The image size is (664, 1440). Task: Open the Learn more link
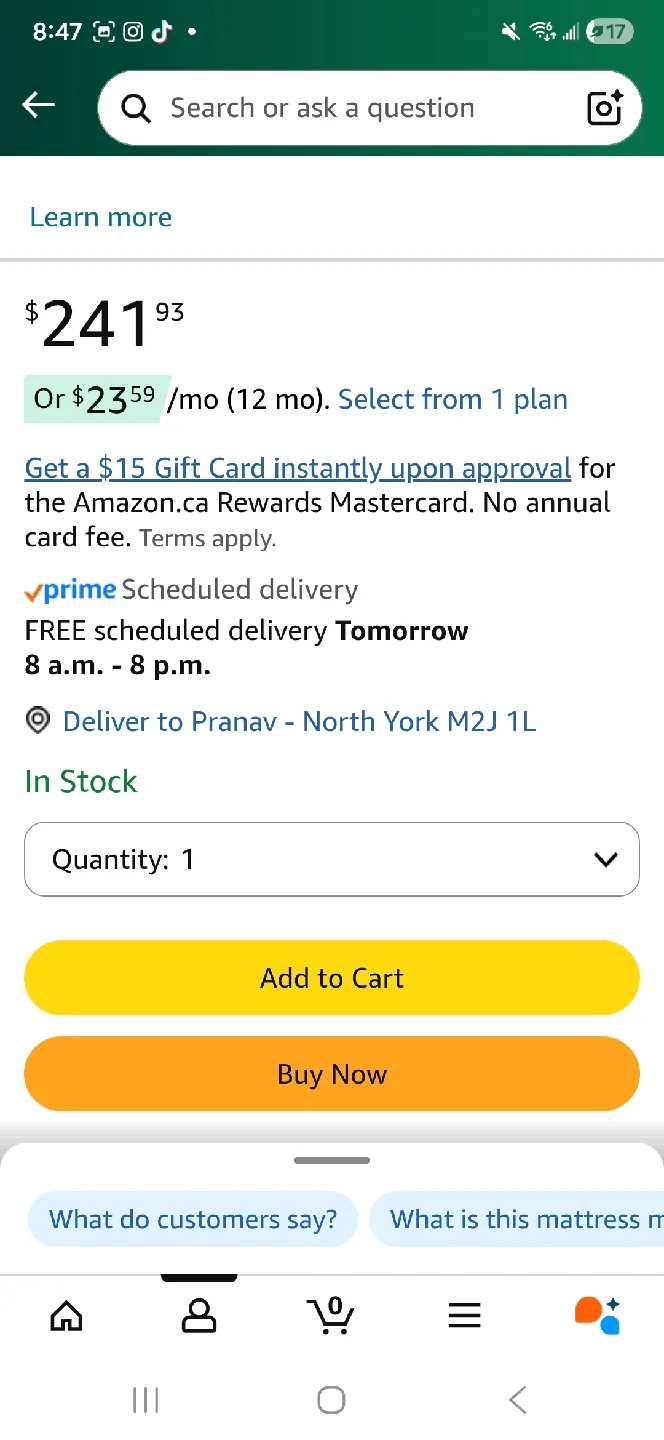point(101,217)
